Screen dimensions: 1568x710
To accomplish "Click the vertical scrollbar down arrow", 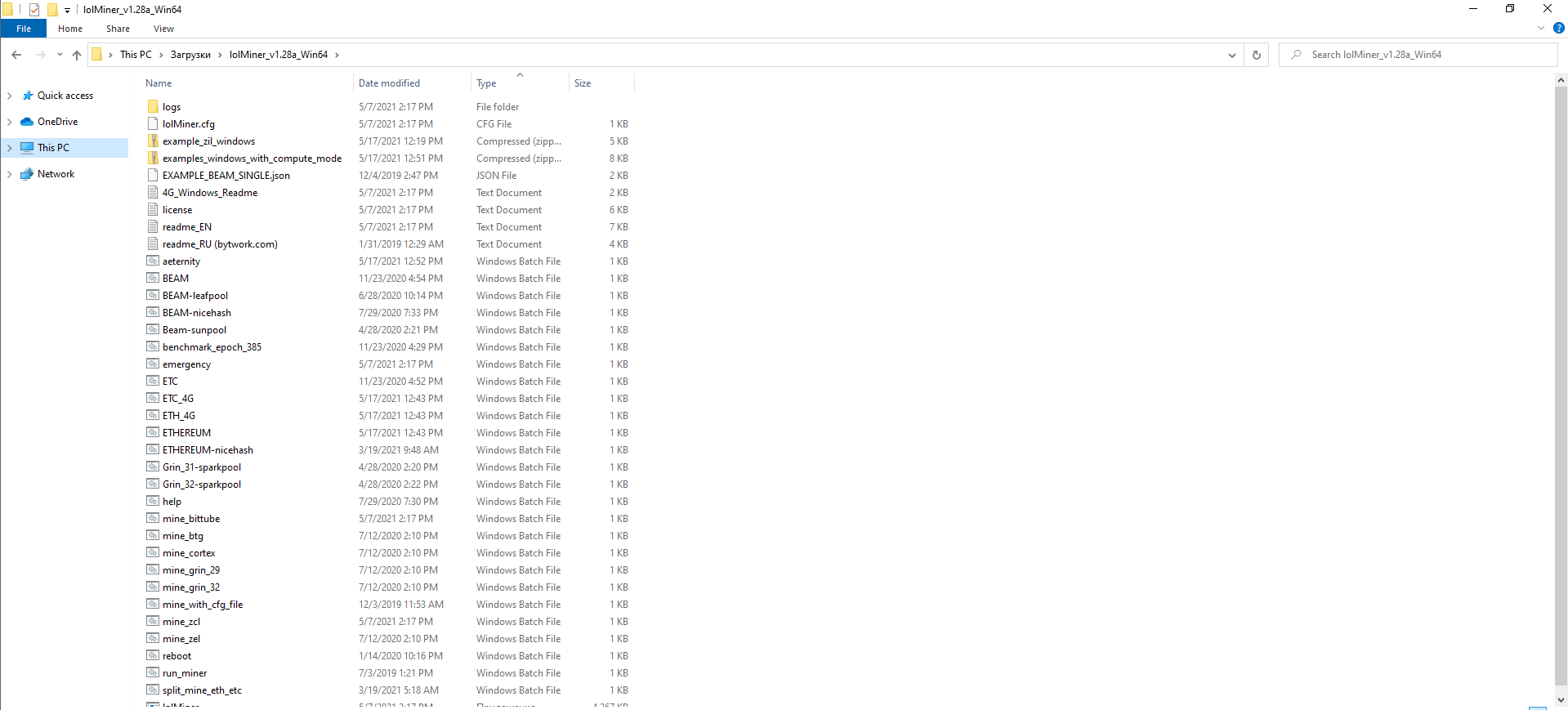I will [x=1561, y=700].
